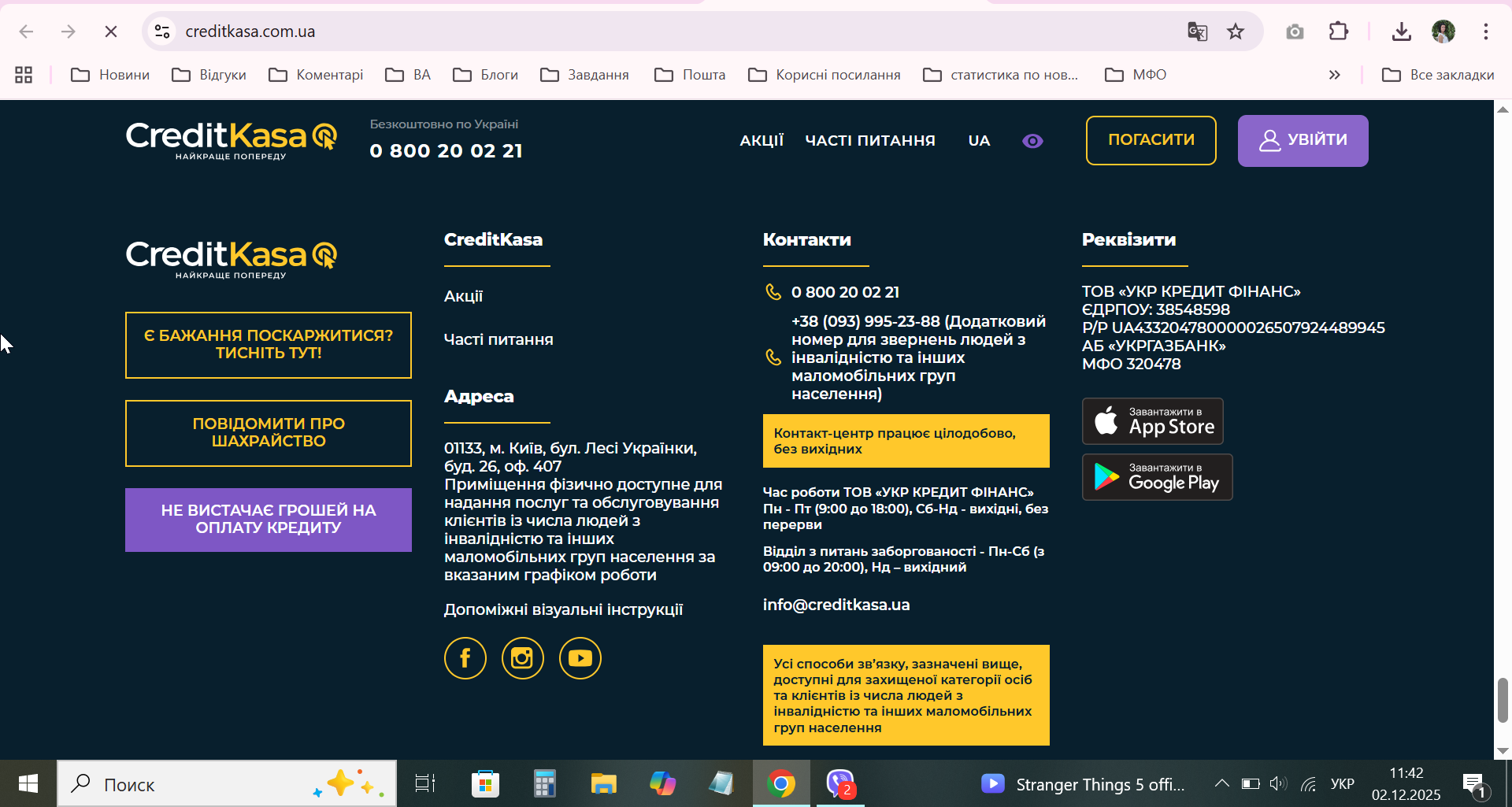The width and height of the screenshot is (1512, 807).
Task: Click ПОВІДОМИТИ ПРО ШАХРАЙСТВО button
Action: coord(269,433)
